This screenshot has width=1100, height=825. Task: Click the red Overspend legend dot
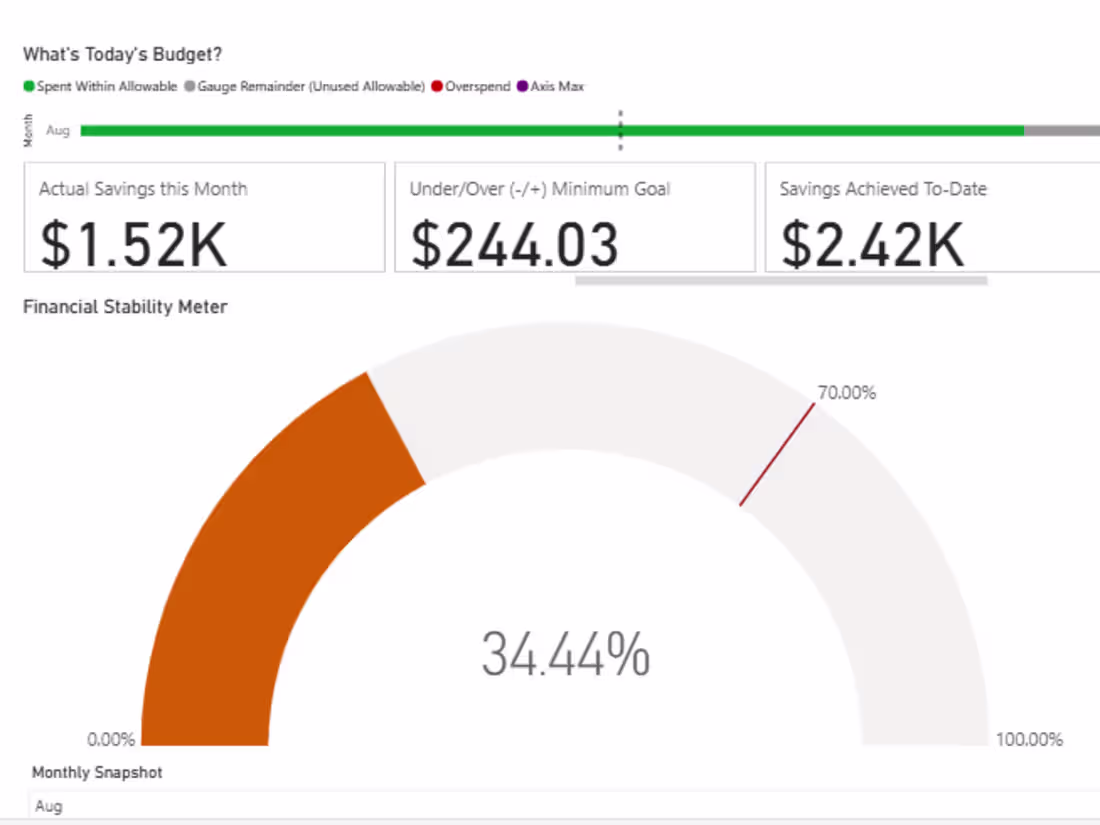pyautogui.click(x=437, y=86)
